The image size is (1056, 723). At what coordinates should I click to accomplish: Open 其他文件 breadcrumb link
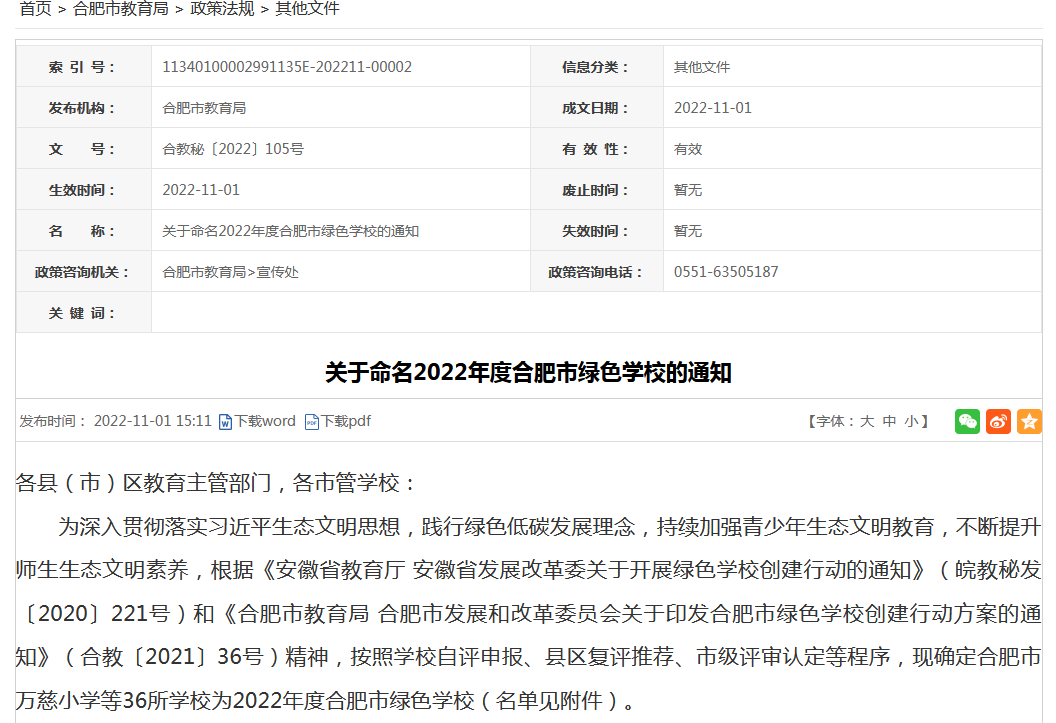pos(308,9)
